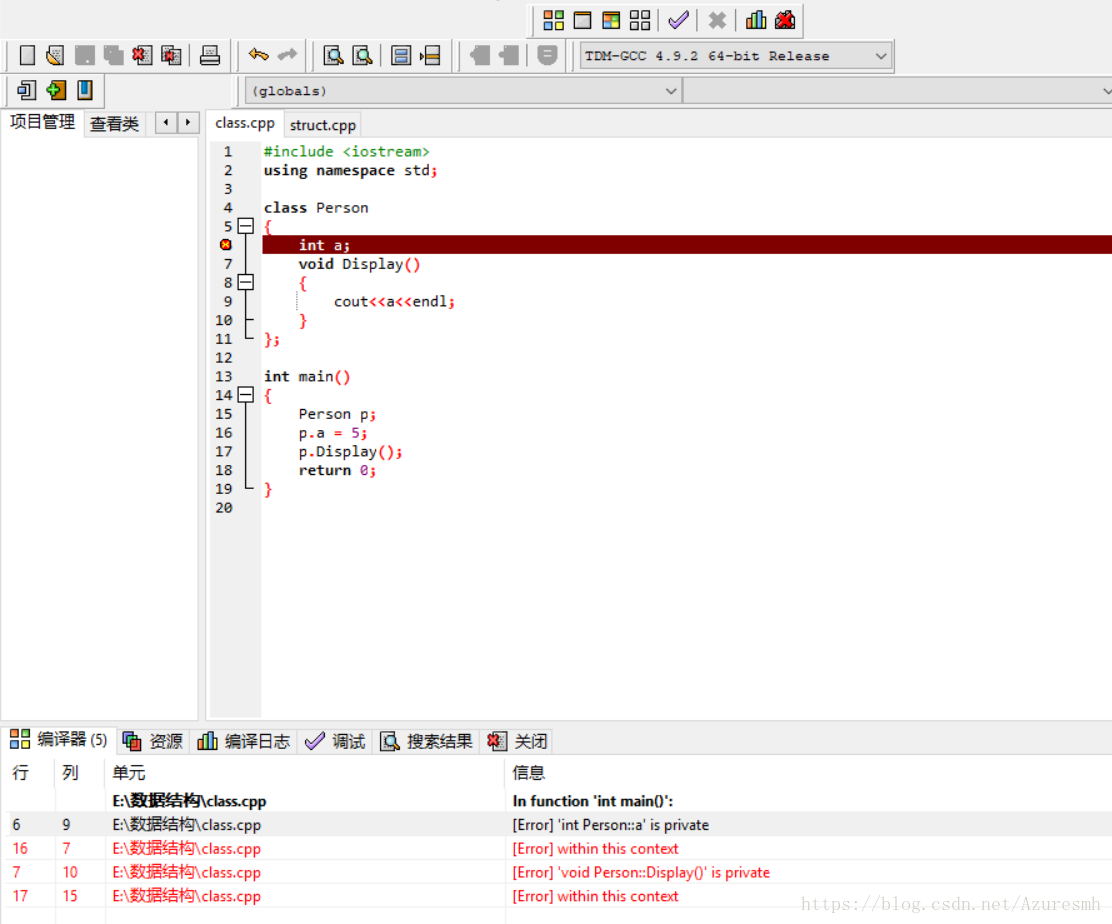Open the 调试 debug tab
Screen dimensions: 1112x924
click(x=335, y=741)
